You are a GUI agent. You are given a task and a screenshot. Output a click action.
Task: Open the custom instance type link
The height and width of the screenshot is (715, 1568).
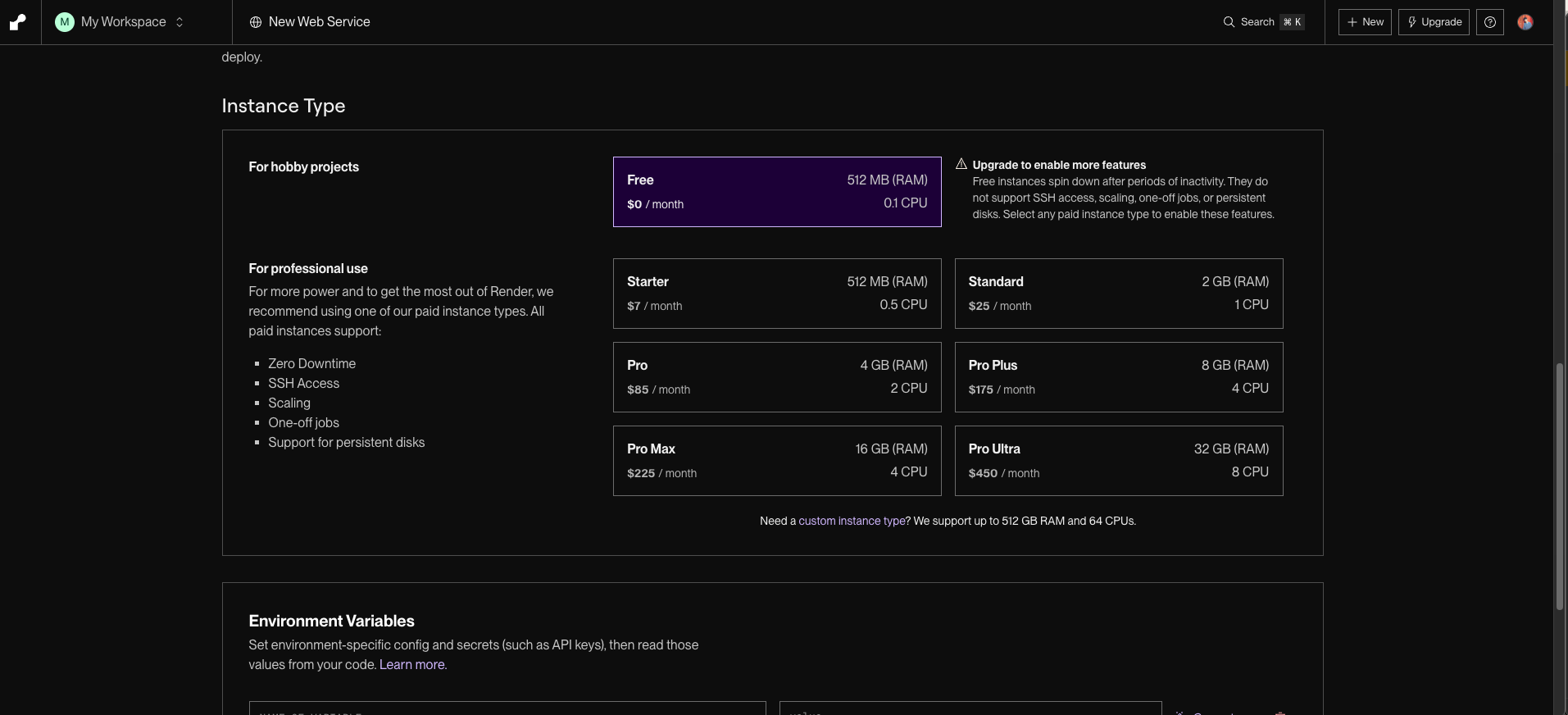(852, 521)
